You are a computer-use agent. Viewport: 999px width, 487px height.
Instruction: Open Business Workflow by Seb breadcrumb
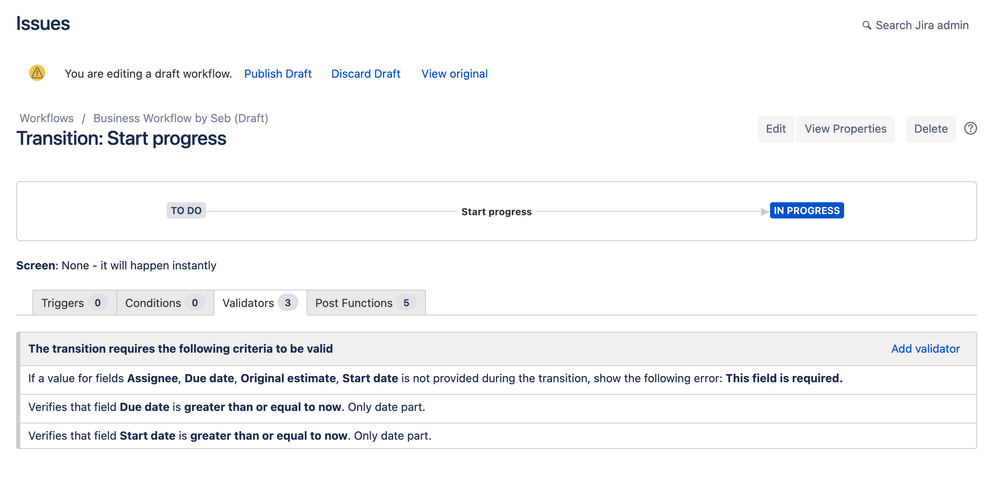click(181, 118)
